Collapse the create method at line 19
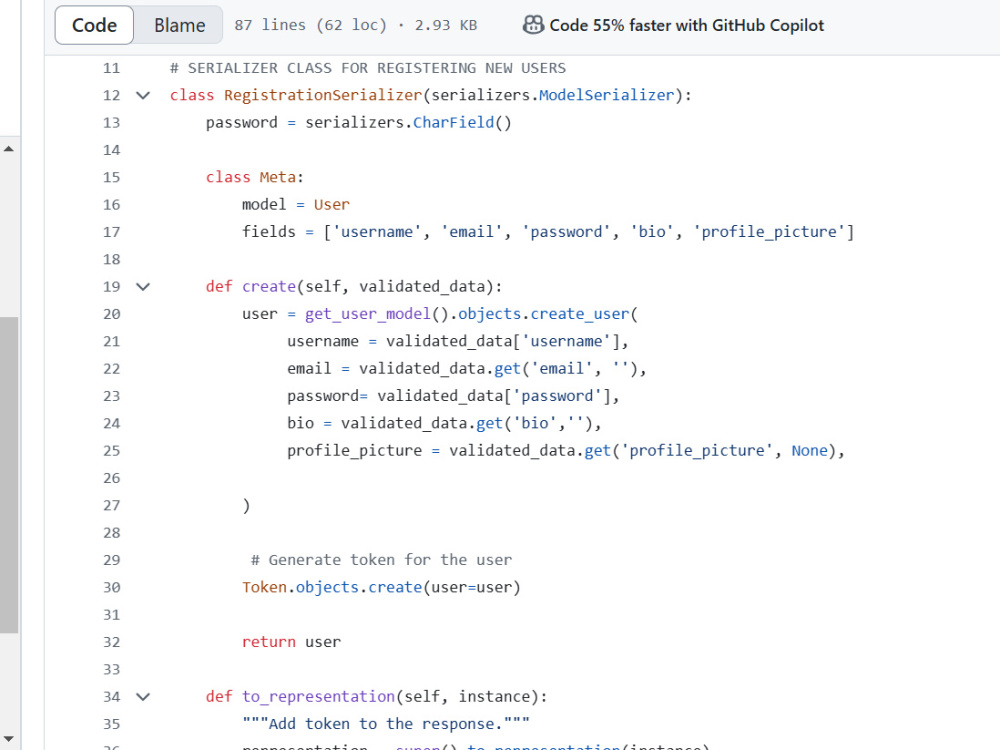The height and width of the screenshot is (750, 1000). 143,287
